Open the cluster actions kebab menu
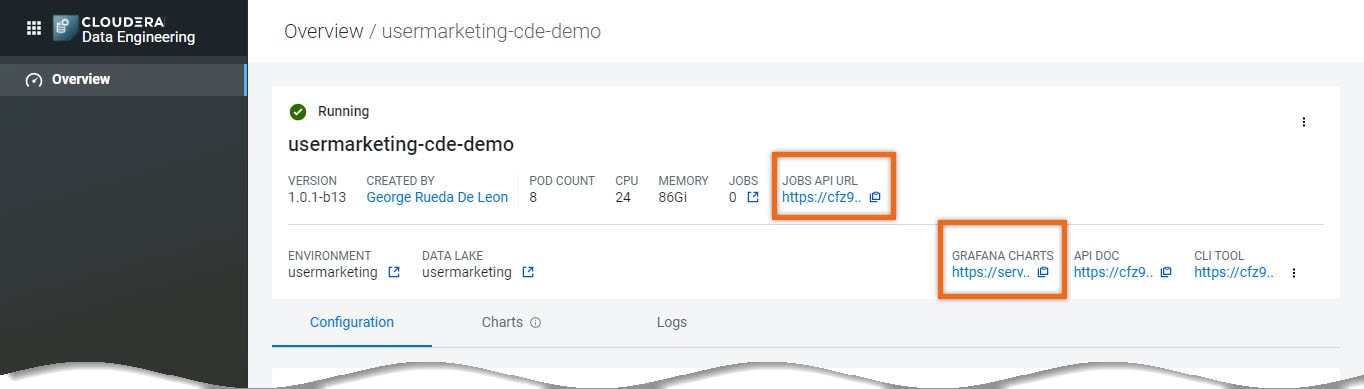1364x389 pixels. pos(1303,122)
